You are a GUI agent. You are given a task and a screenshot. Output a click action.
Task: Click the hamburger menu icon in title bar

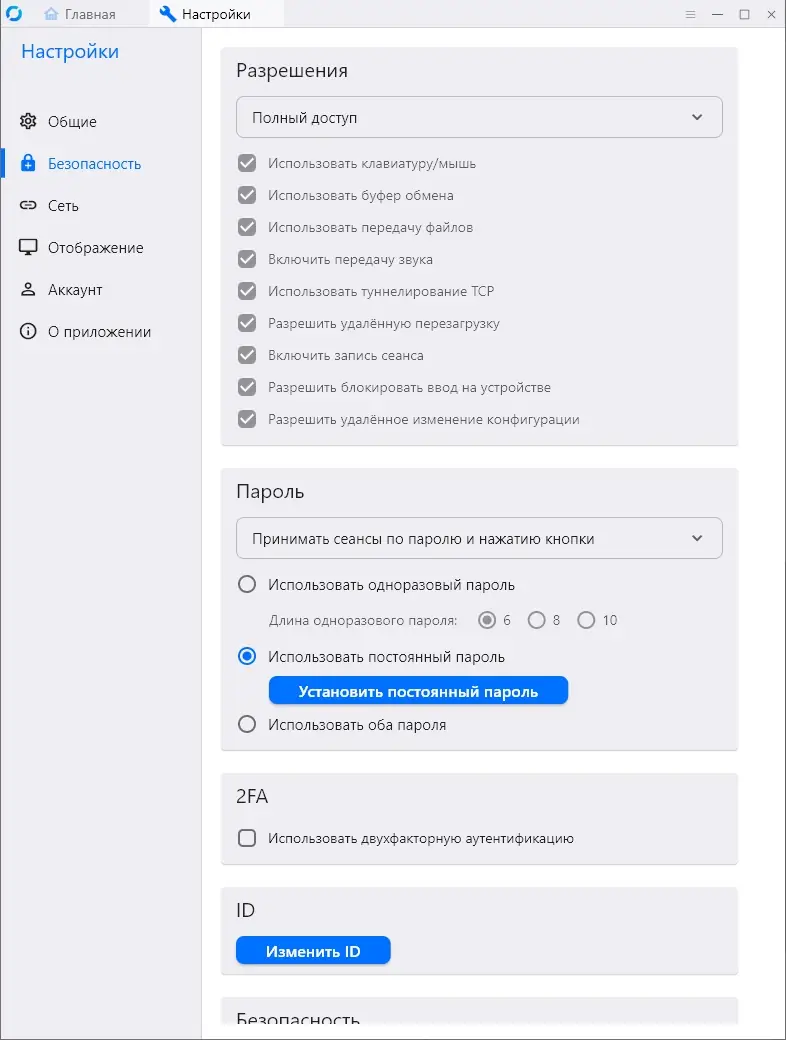point(690,14)
